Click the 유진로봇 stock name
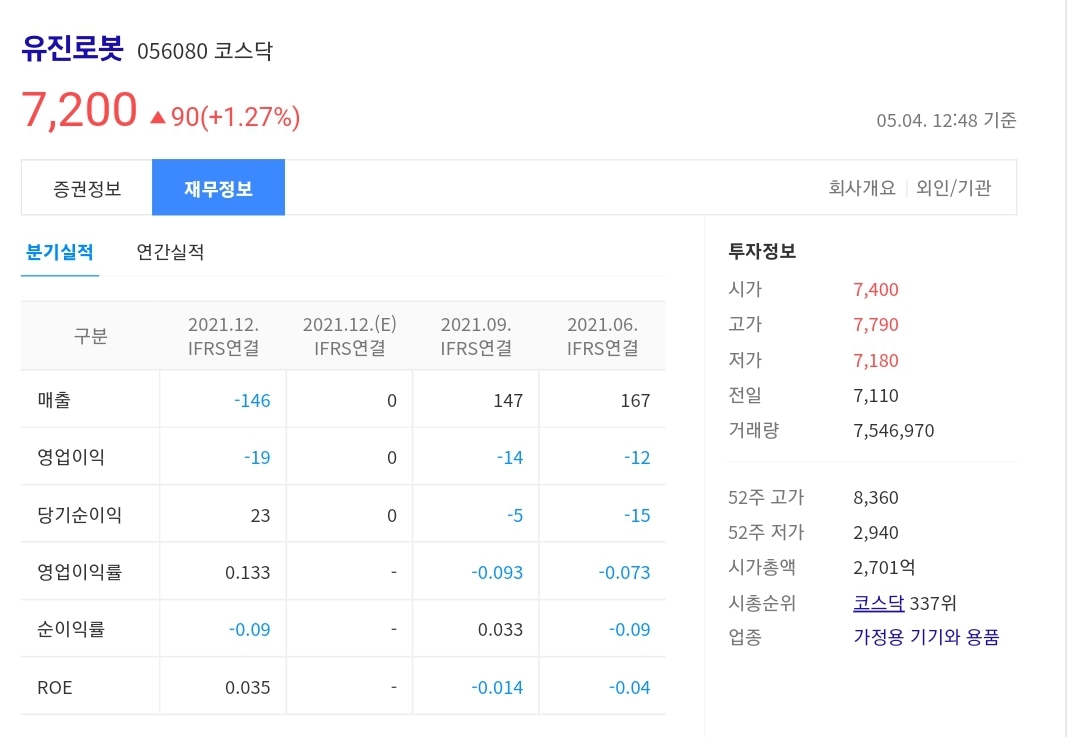This screenshot has width=1080, height=737. pyautogui.click(x=72, y=48)
